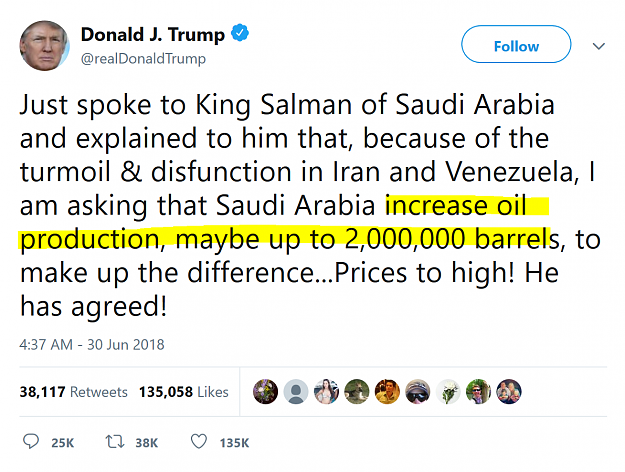This screenshot has width=625, height=472.
Task: Click the white flower avatar
Action: [448, 391]
